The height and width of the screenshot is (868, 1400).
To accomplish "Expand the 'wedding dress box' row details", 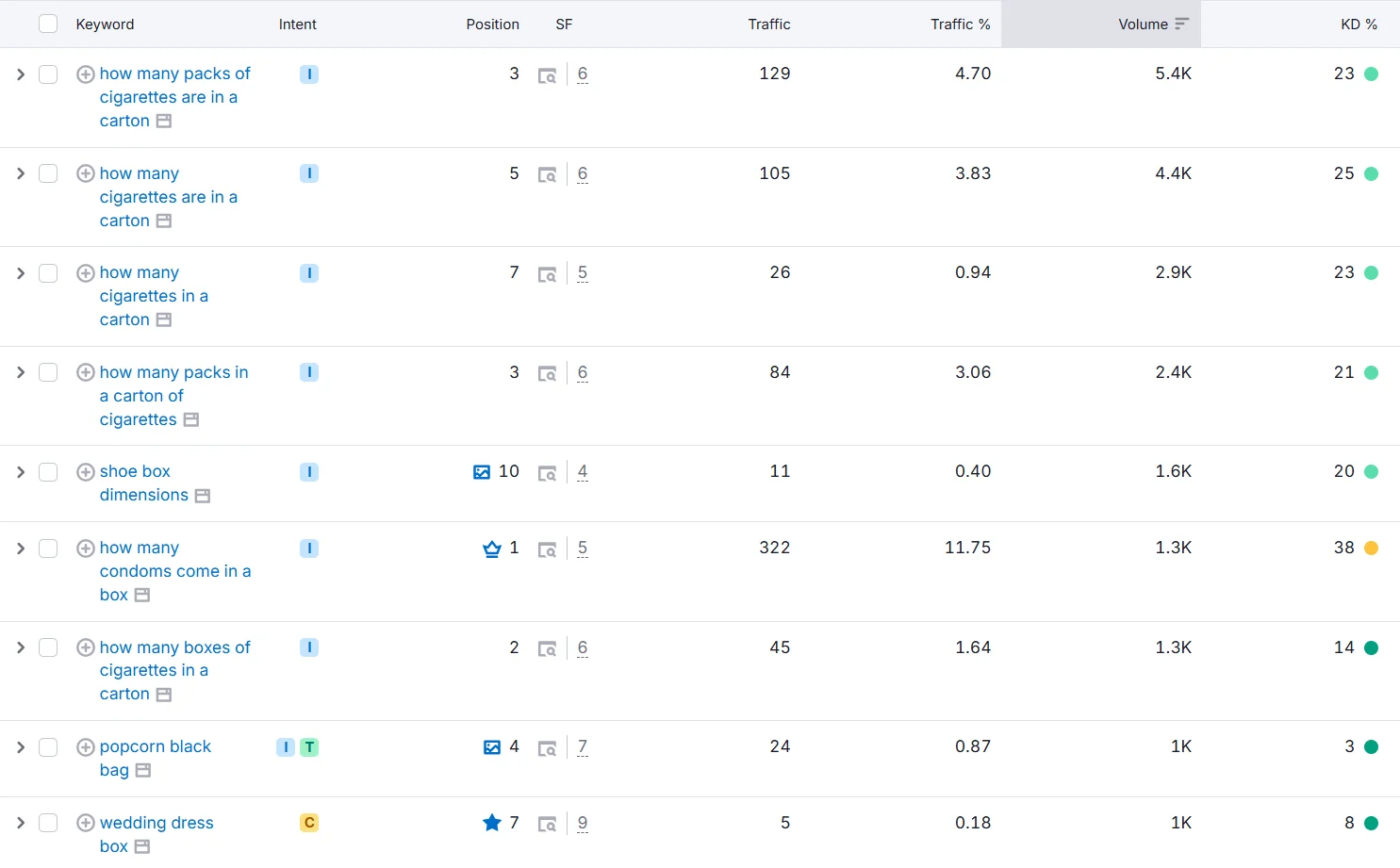I will coord(21,824).
